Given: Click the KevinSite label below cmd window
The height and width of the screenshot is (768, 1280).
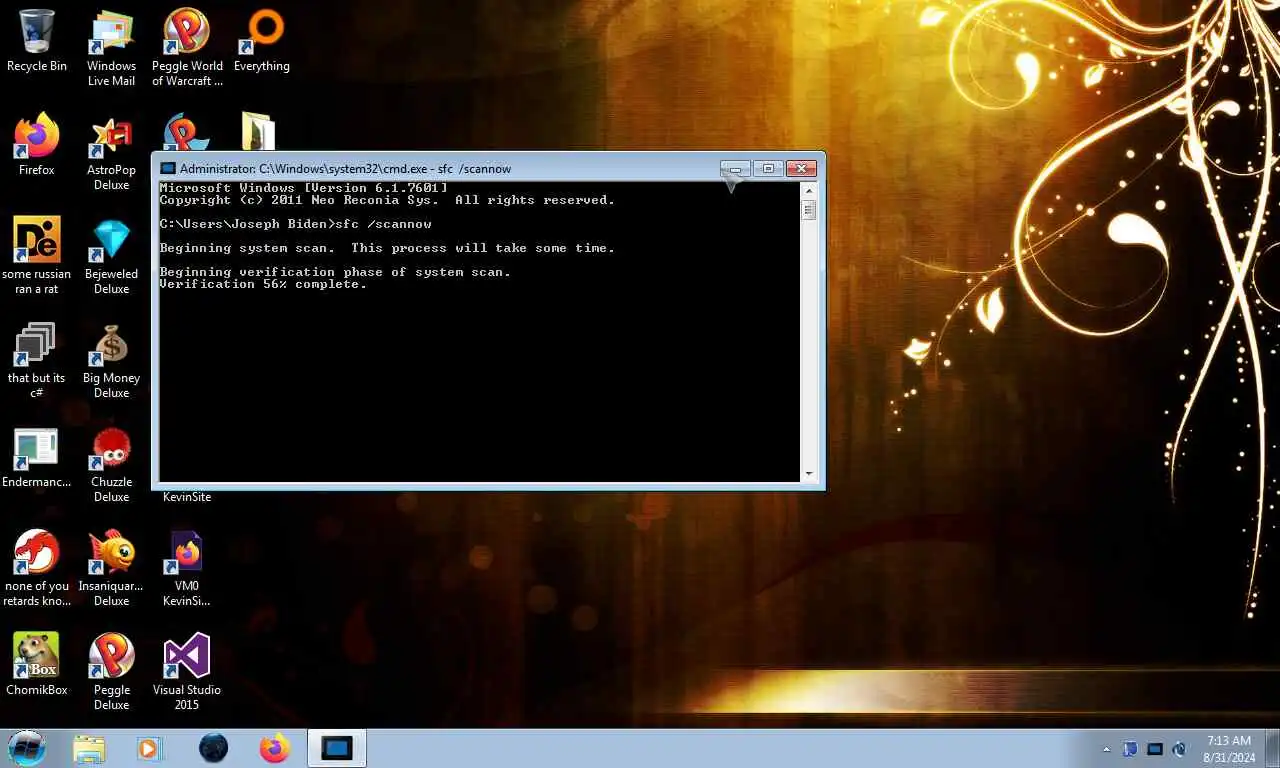Looking at the screenshot, I should point(187,497).
